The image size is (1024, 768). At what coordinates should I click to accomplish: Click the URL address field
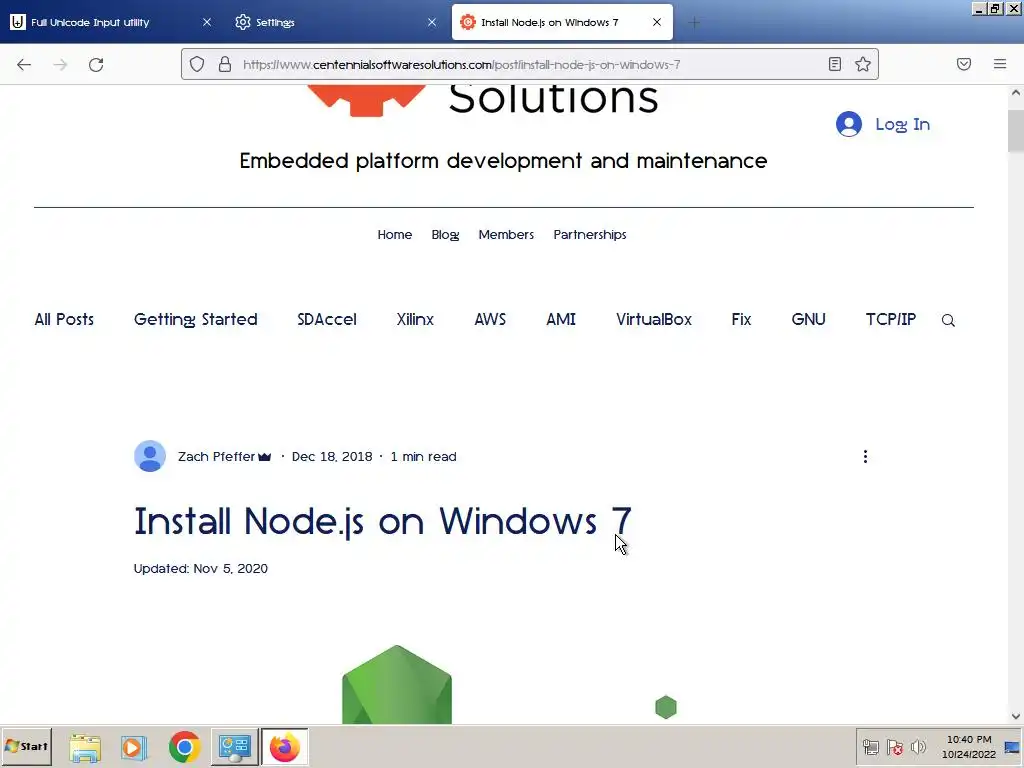[529, 64]
